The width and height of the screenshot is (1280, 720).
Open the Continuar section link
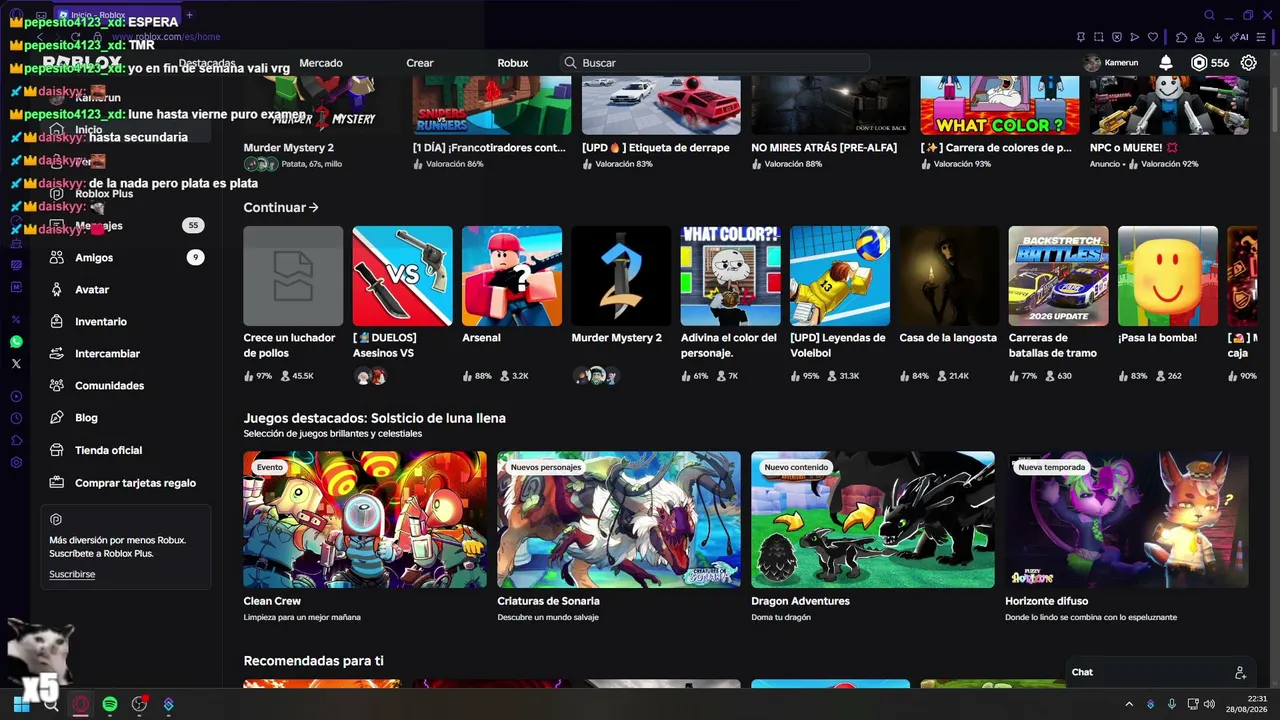pos(281,207)
